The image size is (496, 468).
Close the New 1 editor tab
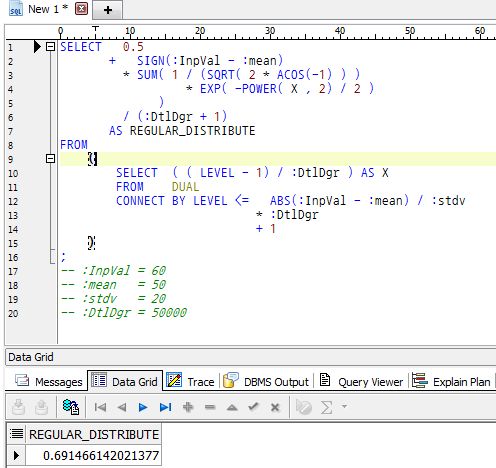81,9
